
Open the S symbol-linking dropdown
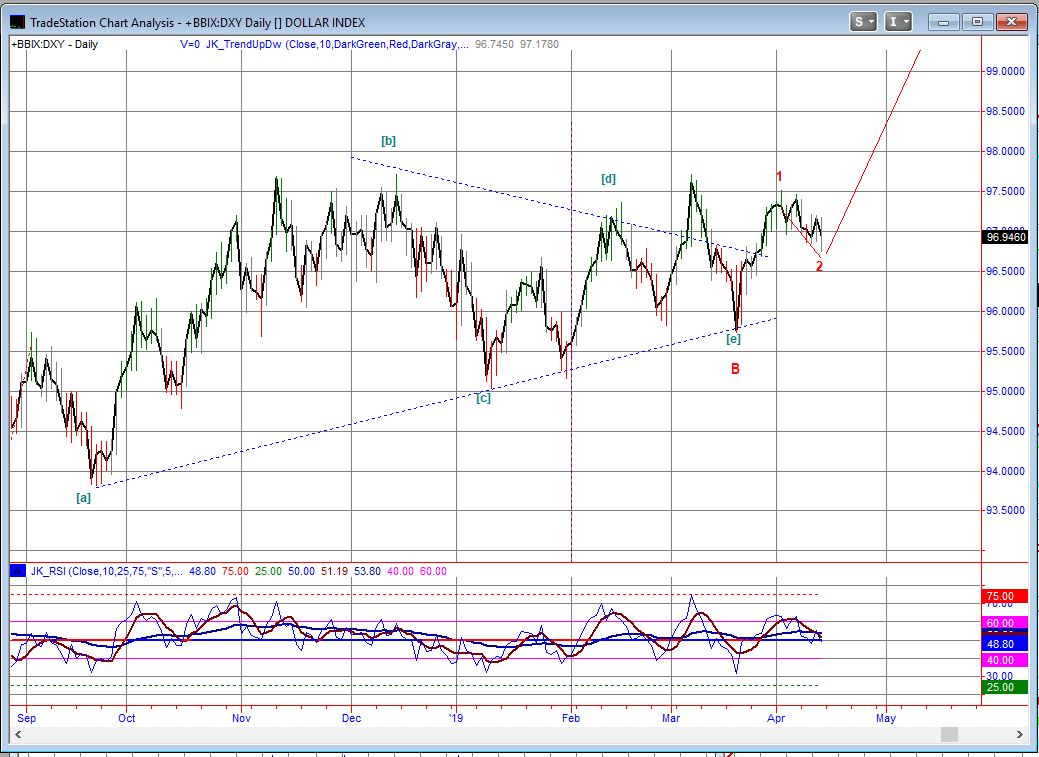tap(864, 21)
